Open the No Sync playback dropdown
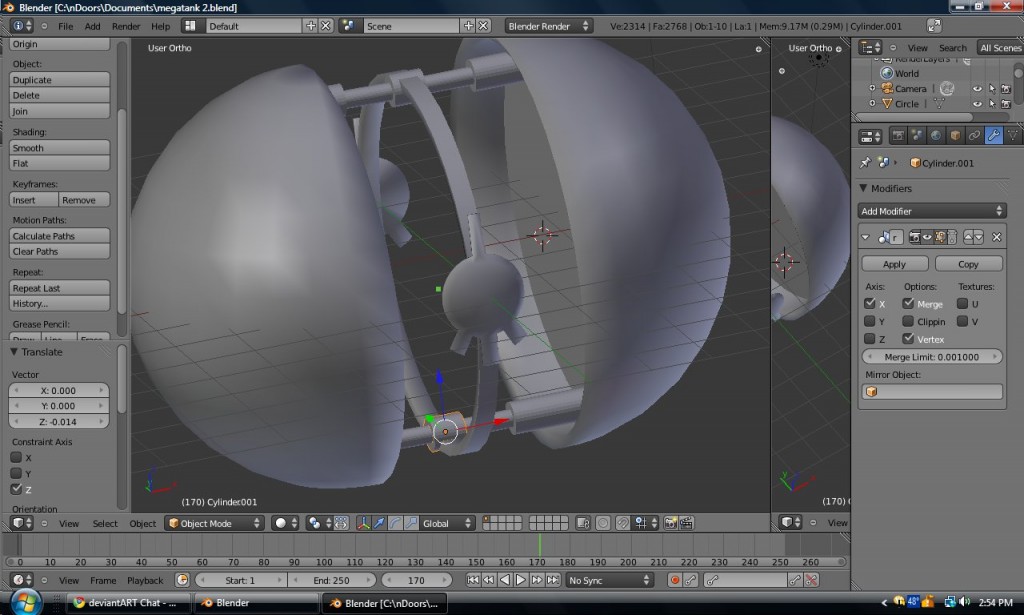The height and width of the screenshot is (615, 1024). pos(609,580)
